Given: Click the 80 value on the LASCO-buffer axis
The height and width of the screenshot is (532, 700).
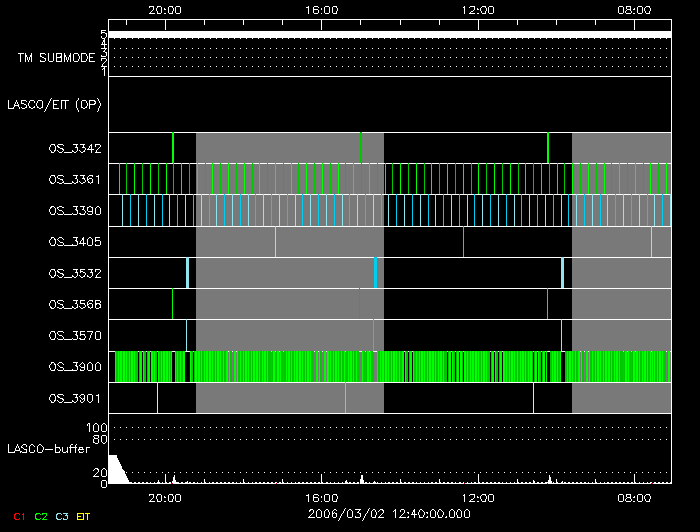Looking at the screenshot, I should click(x=100, y=439).
